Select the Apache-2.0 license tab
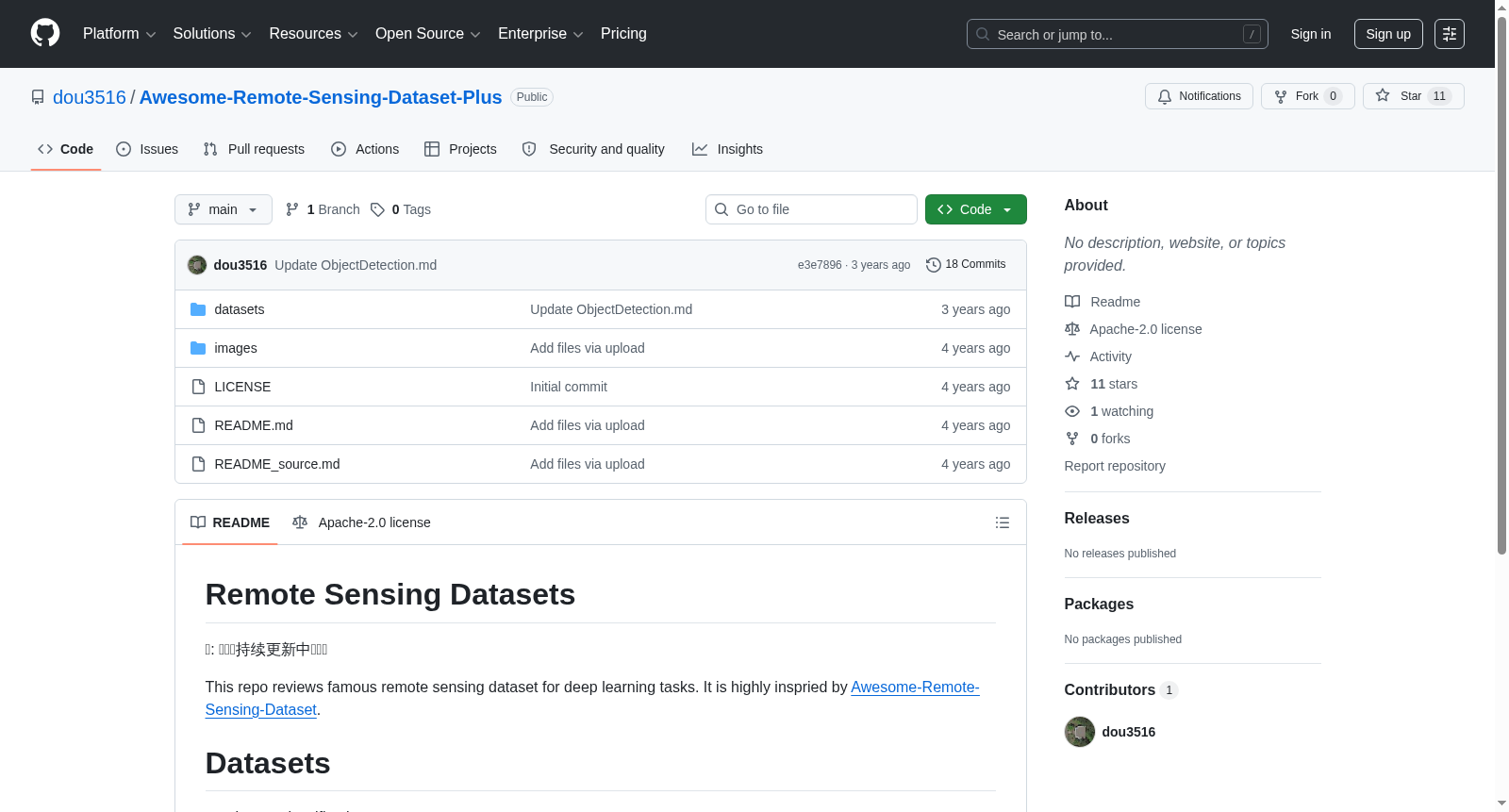1509x812 pixels. [x=362, y=522]
